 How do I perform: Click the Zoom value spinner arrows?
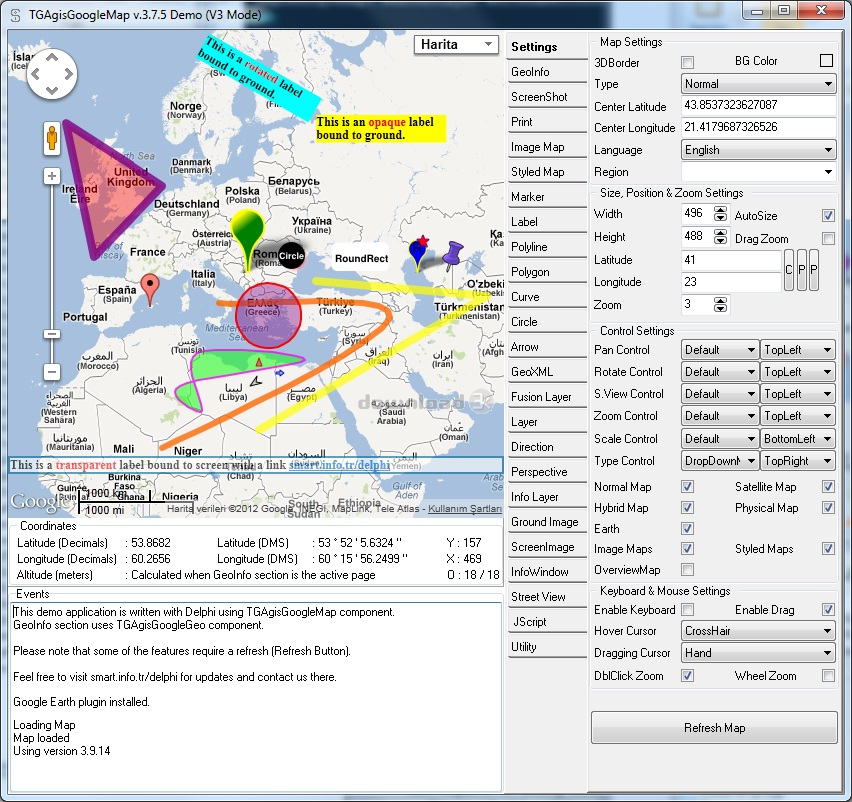tap(720, 305)
